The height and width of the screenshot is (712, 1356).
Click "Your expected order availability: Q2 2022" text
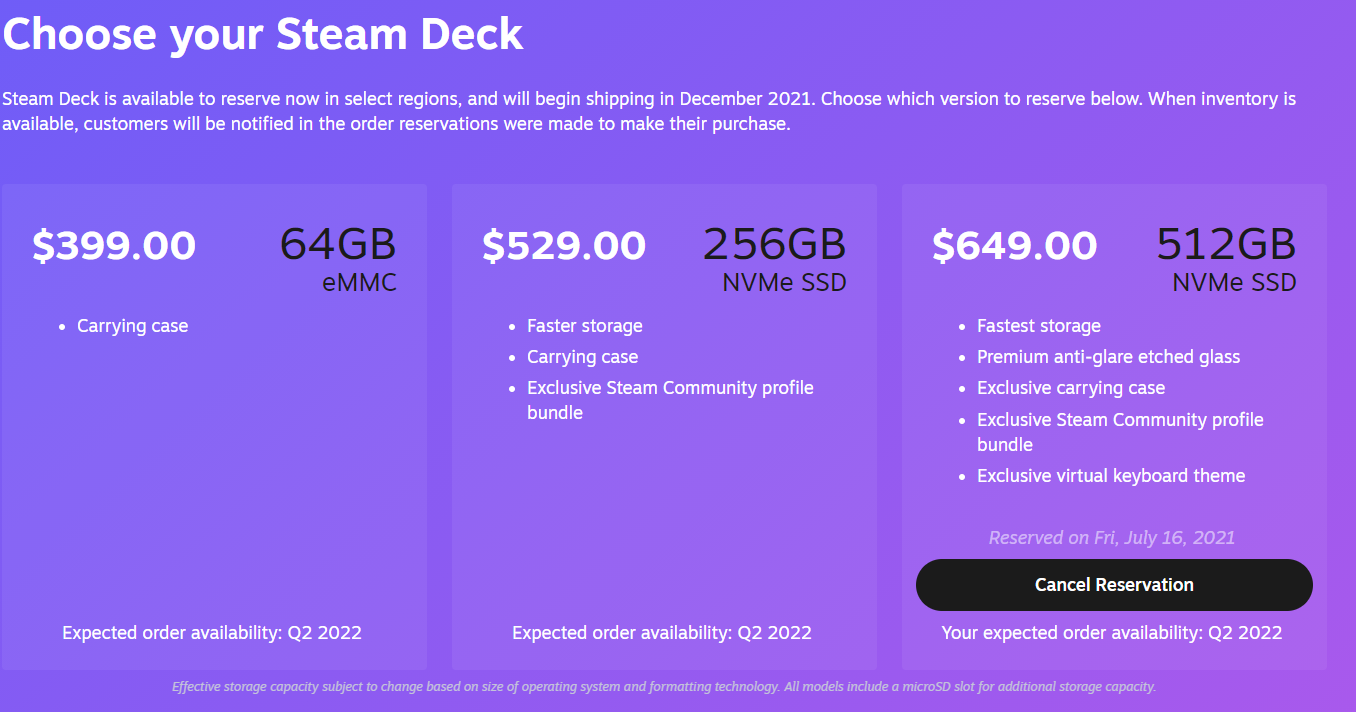pos(1112,633)
